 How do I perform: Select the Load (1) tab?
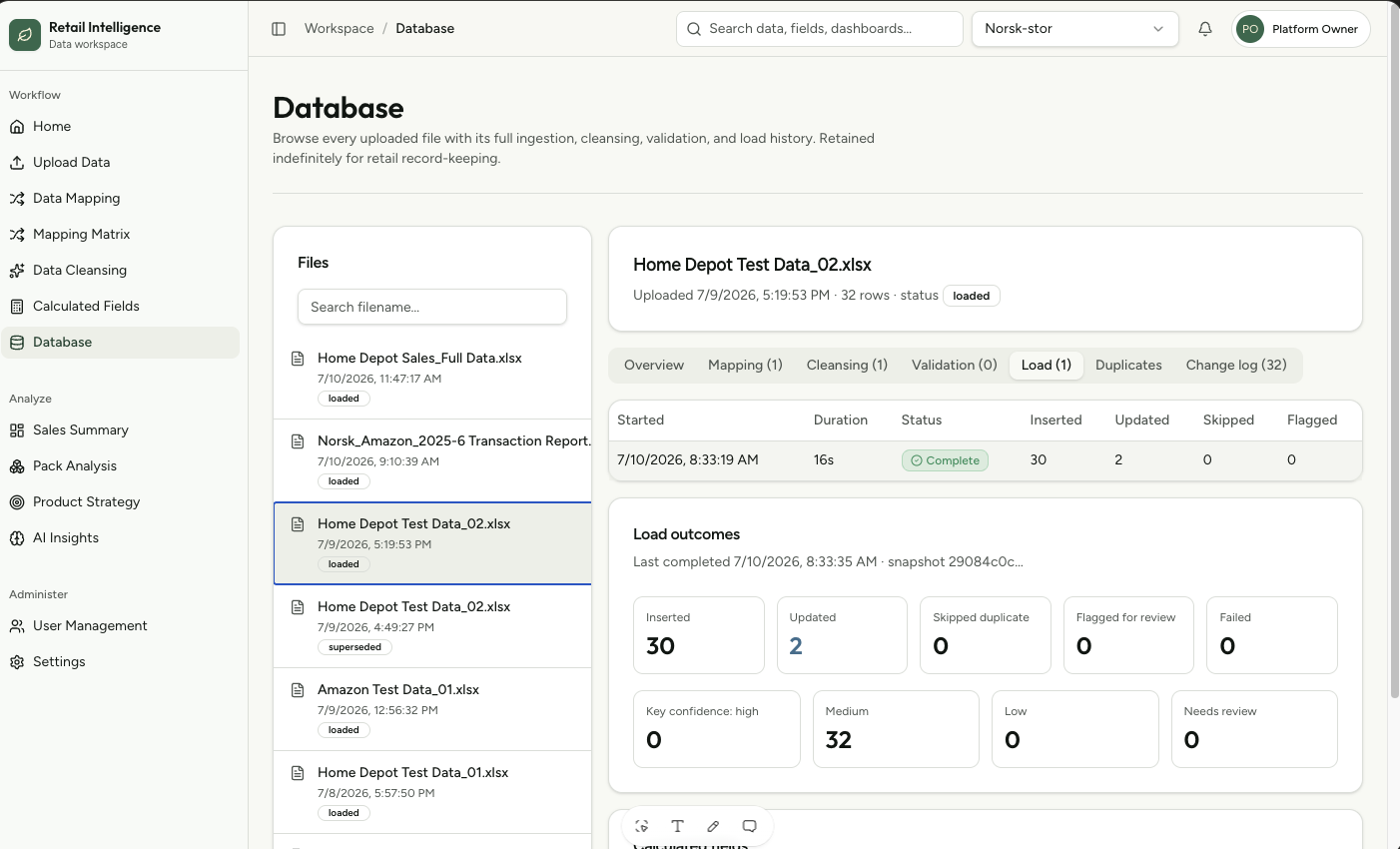[1046, 366]
